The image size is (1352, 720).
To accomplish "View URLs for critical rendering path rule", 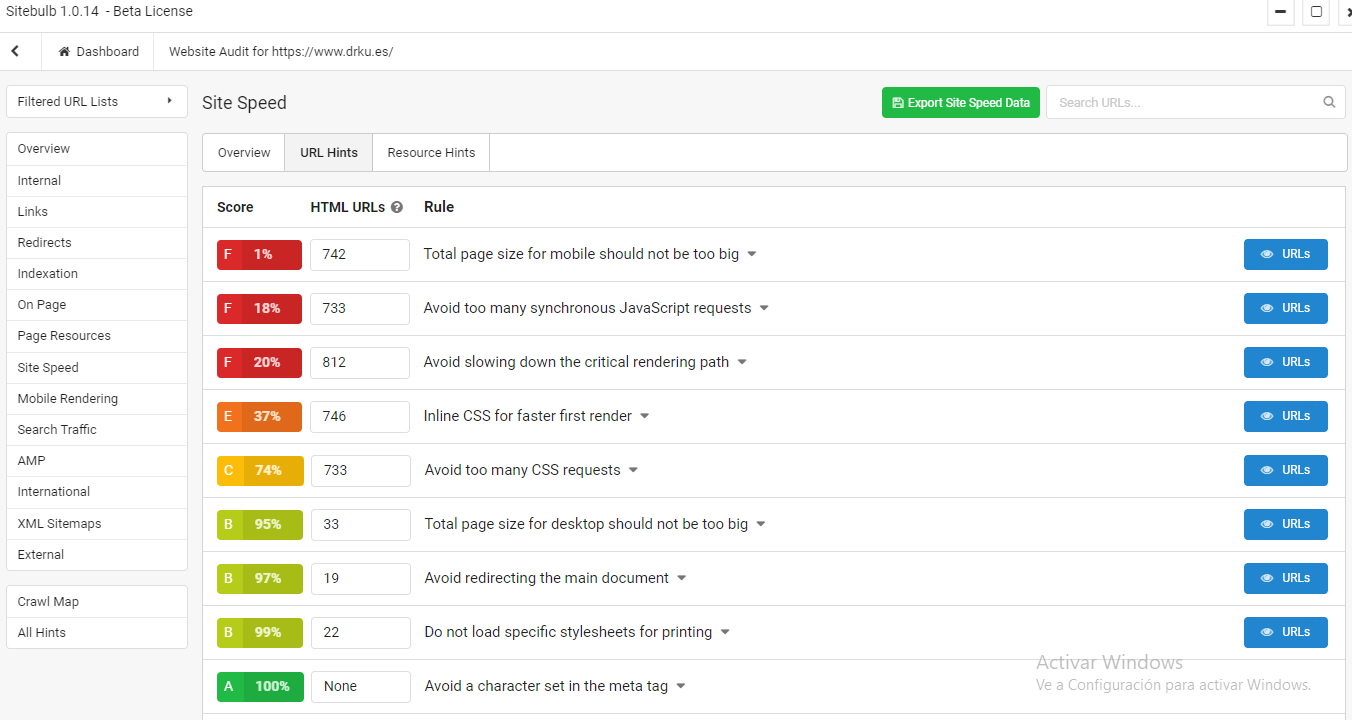I will coord(1285,362).
